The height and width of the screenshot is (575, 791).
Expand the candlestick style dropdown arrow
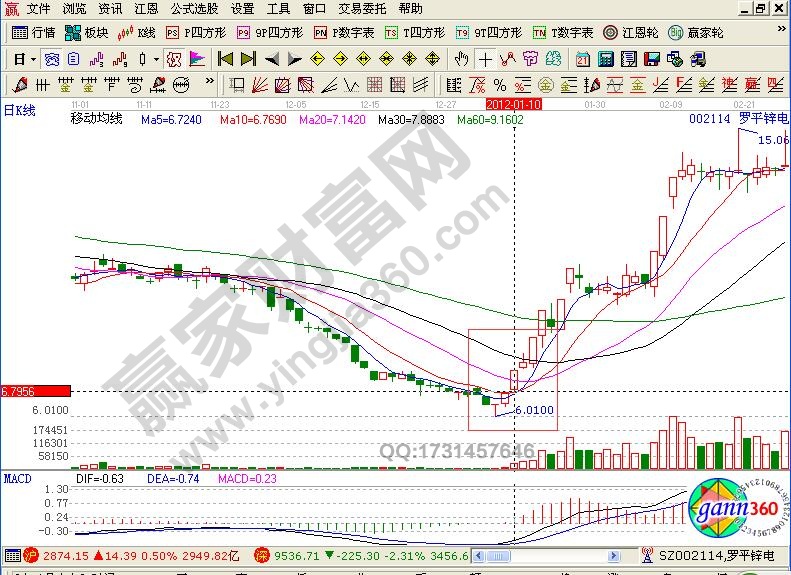point(157,57)
